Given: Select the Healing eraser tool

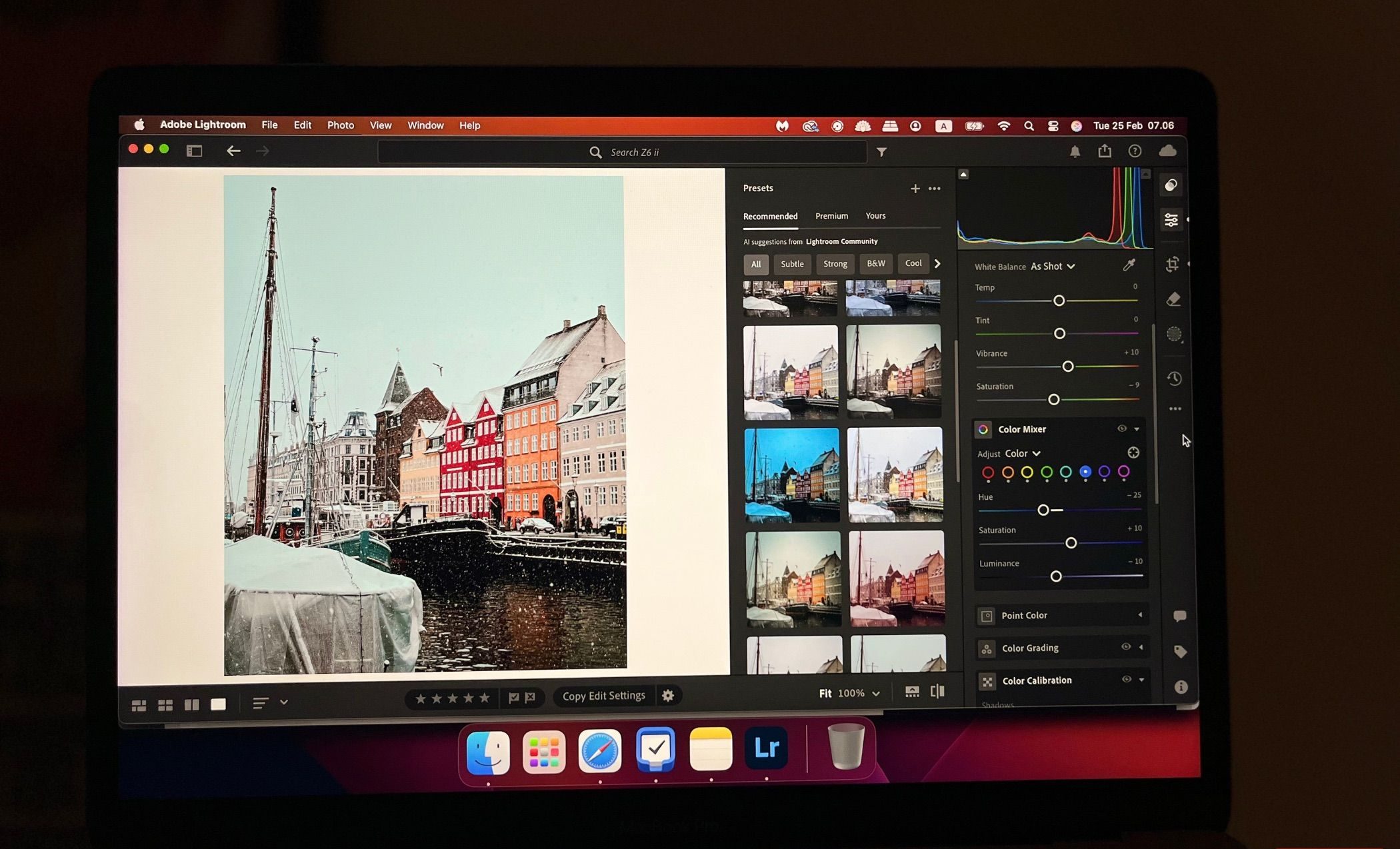Looking at the screenshot, I should click(x=1173, y=299).
